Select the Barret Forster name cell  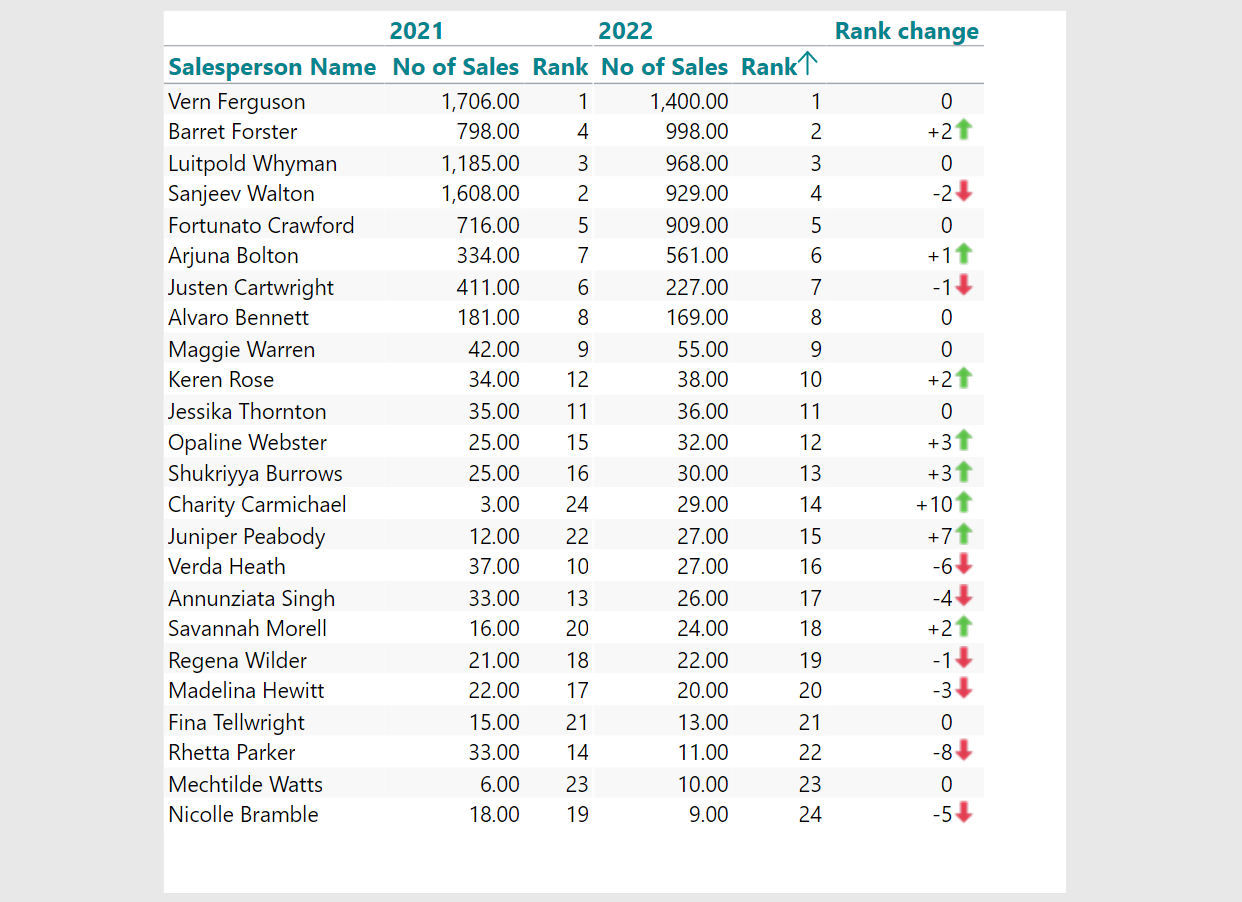pos(233,131)
